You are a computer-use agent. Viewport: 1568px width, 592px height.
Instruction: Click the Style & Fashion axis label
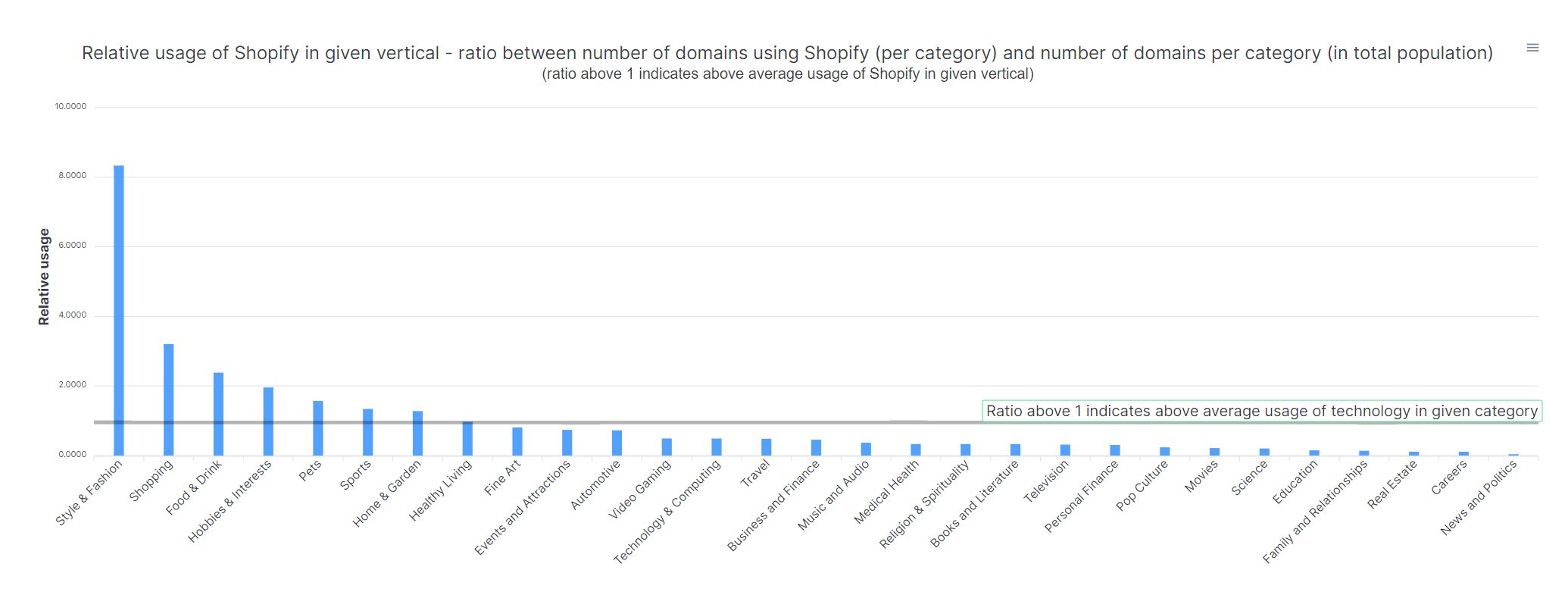[x=89, y=493]
